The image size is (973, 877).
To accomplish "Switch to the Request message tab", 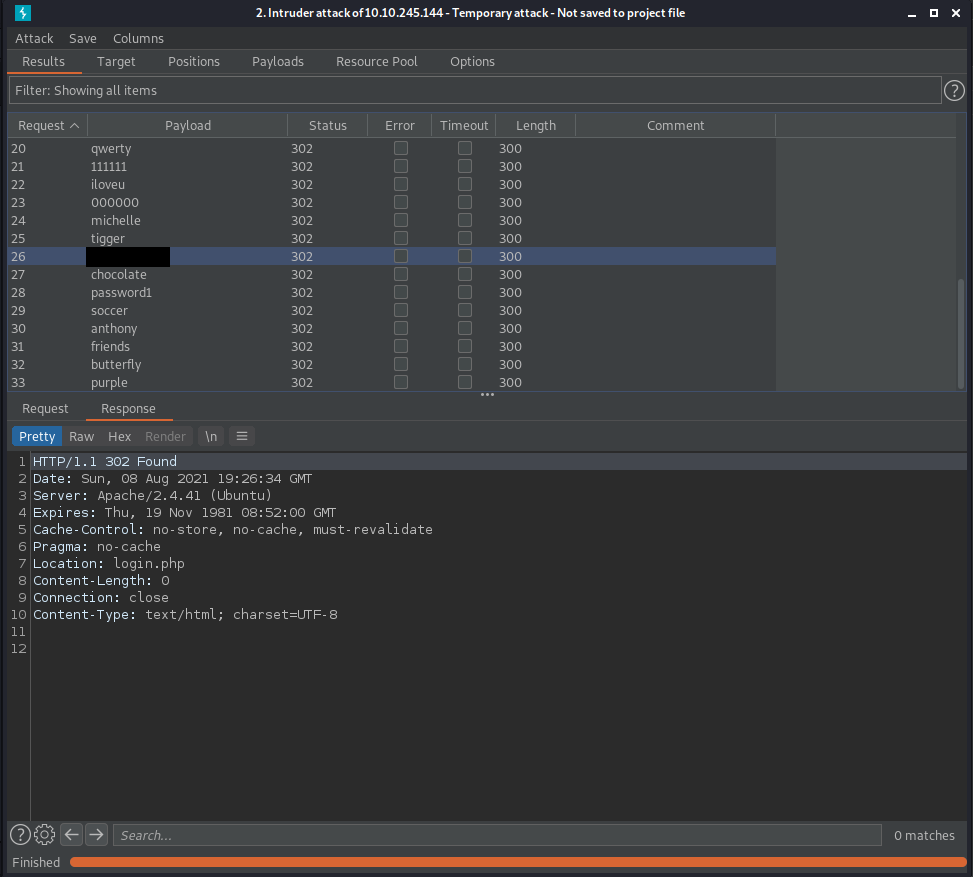I will pos(45,409).
